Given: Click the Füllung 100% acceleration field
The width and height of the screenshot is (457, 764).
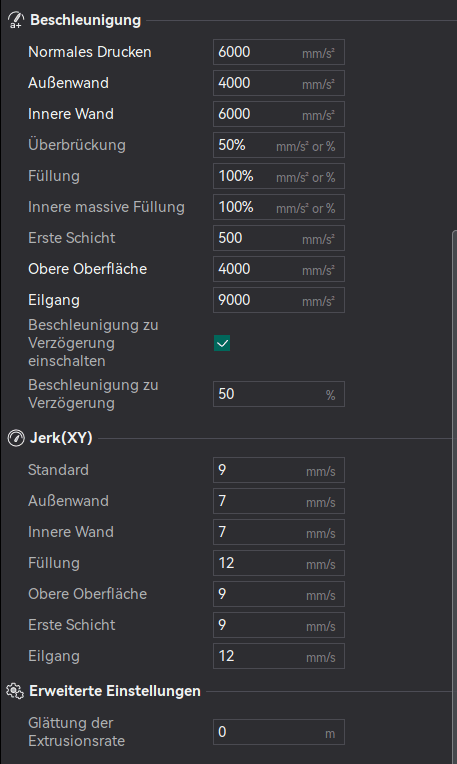Looking at the screenshot, I should pos(279,176).
